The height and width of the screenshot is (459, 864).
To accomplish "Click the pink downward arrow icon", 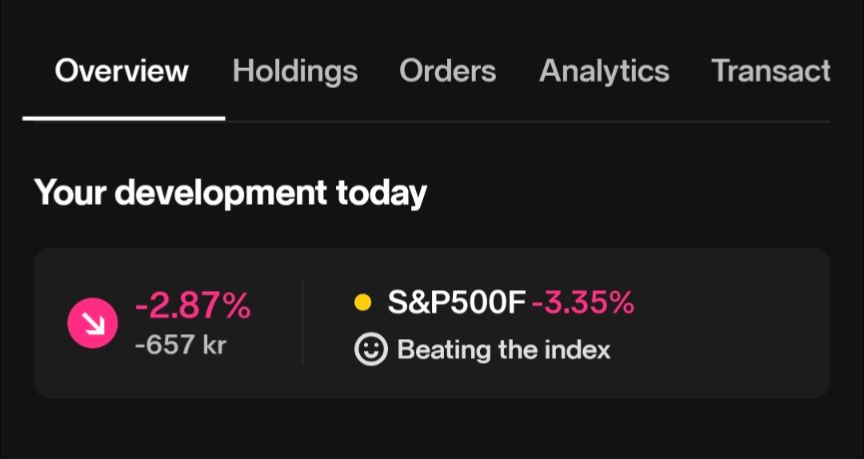I will pyautogui.click(x=93, y=323).
